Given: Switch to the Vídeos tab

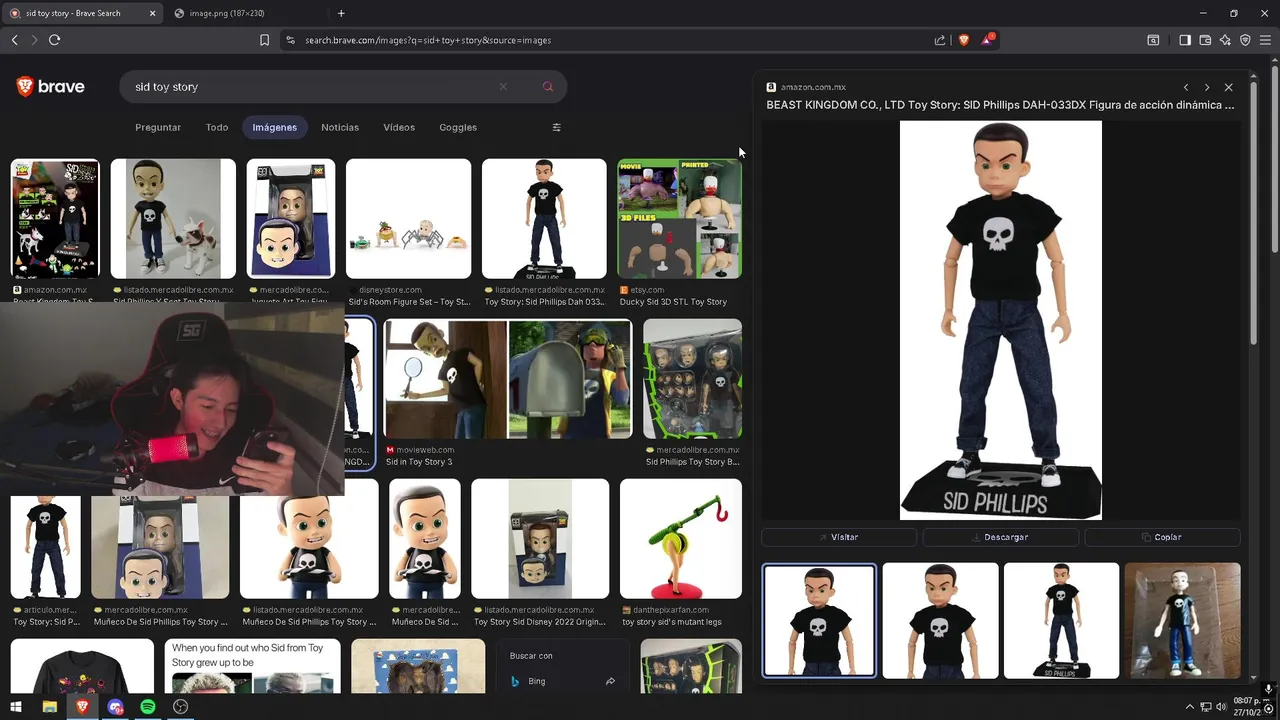Looking at the screenshot, I should click(399, 127).
